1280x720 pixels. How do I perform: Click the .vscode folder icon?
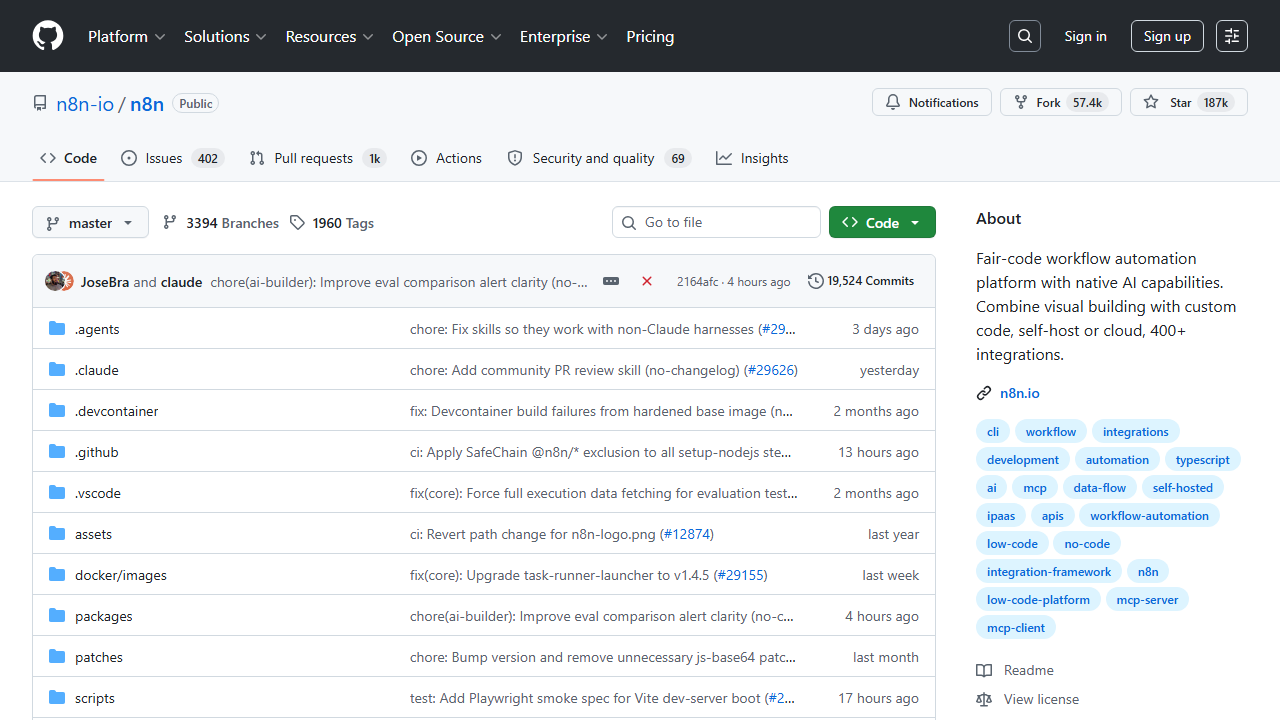57,493
